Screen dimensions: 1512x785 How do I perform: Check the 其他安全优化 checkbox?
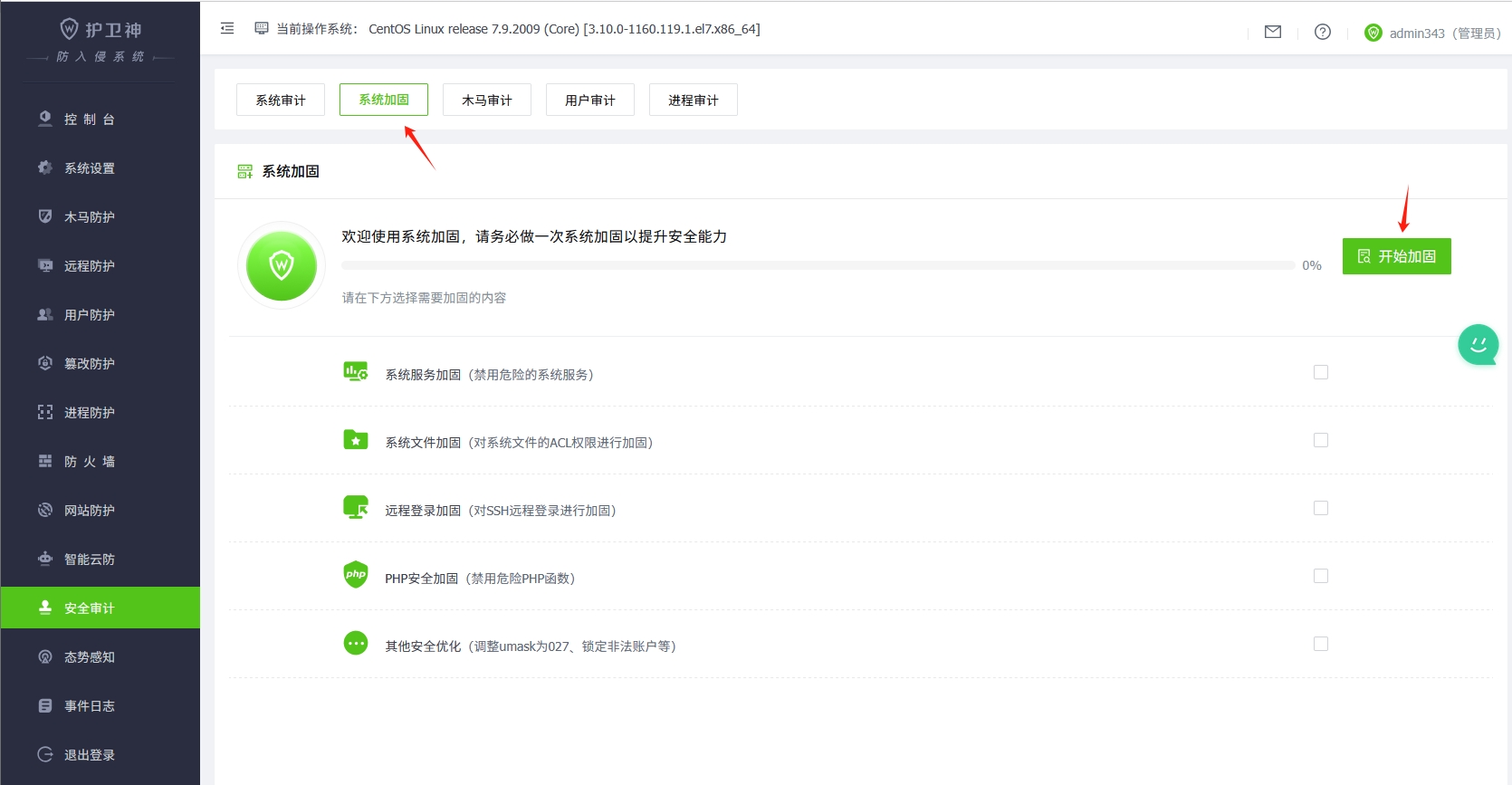1321,644
